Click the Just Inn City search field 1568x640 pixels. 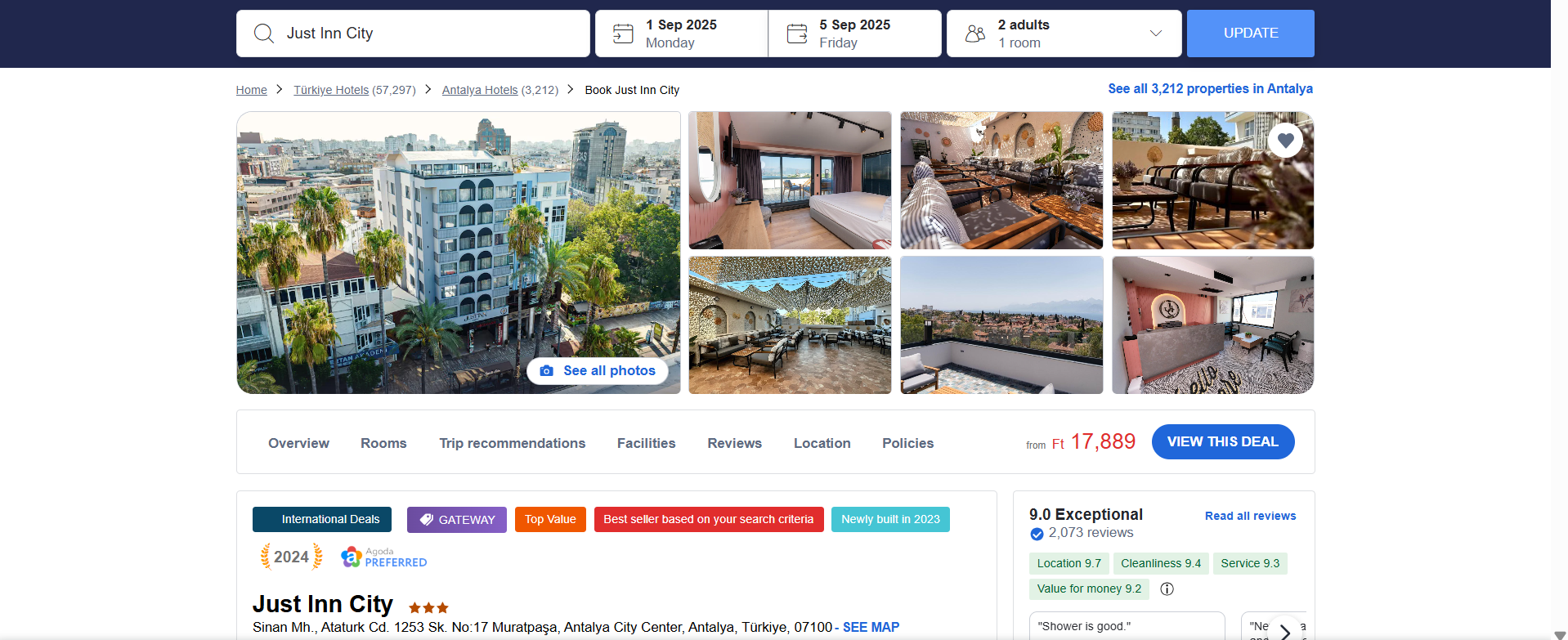pyautogui.click(x=413, y=34)
